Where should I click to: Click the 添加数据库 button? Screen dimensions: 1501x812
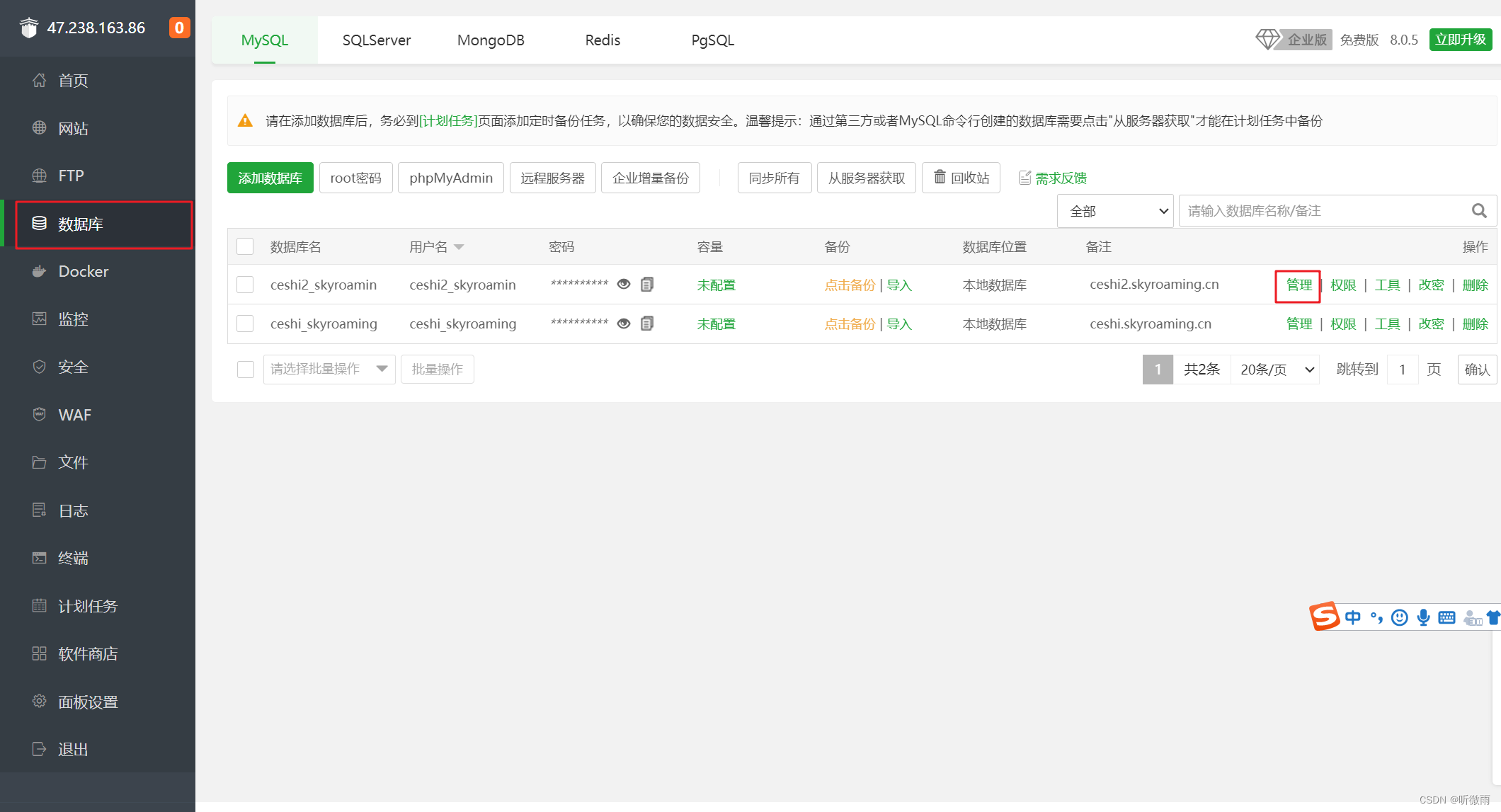pyautogui.click(x=270, y=178)
